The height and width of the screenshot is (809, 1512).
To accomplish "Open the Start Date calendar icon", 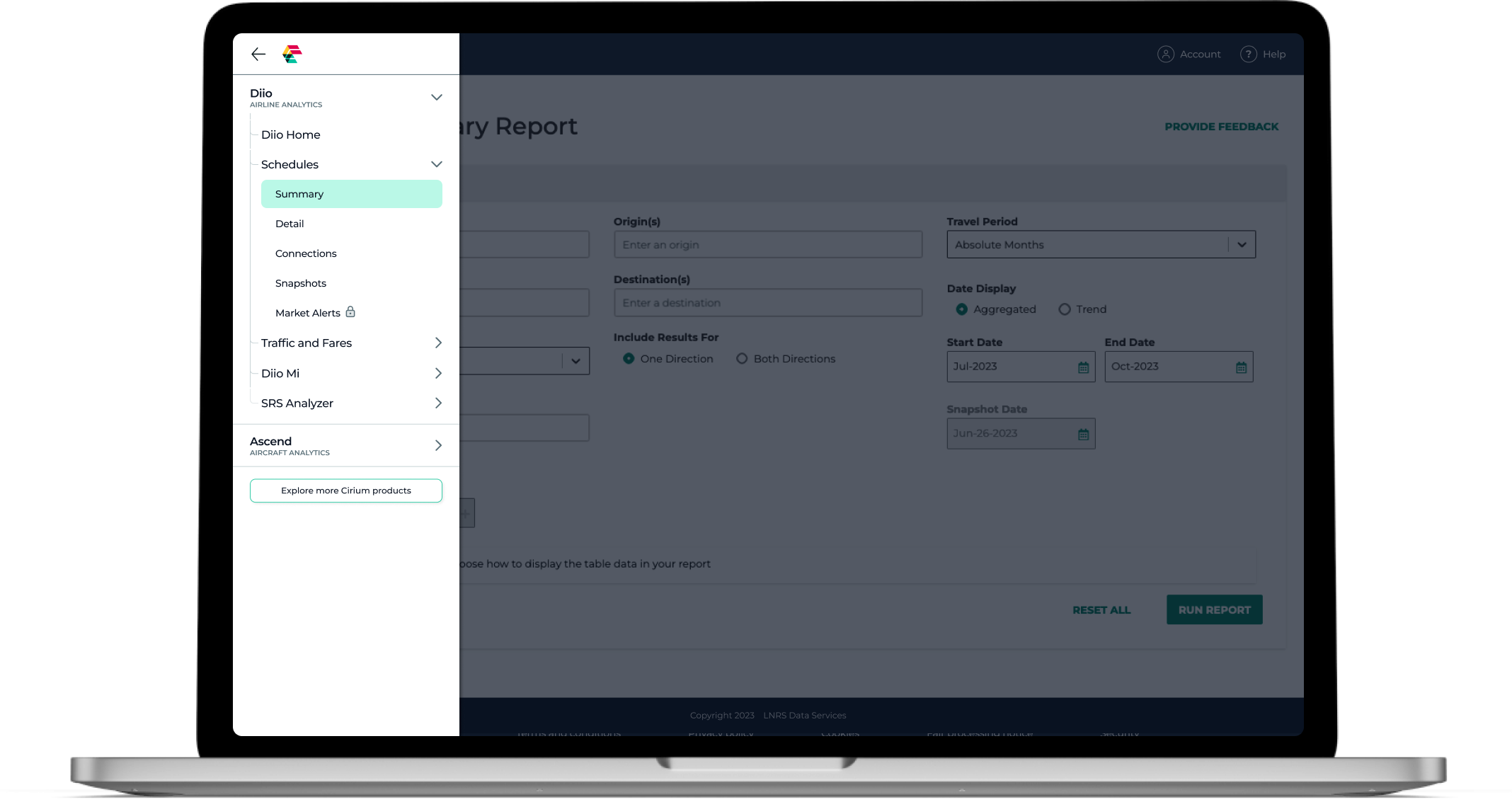I will pyautogui.click(x=1083, y=367).
